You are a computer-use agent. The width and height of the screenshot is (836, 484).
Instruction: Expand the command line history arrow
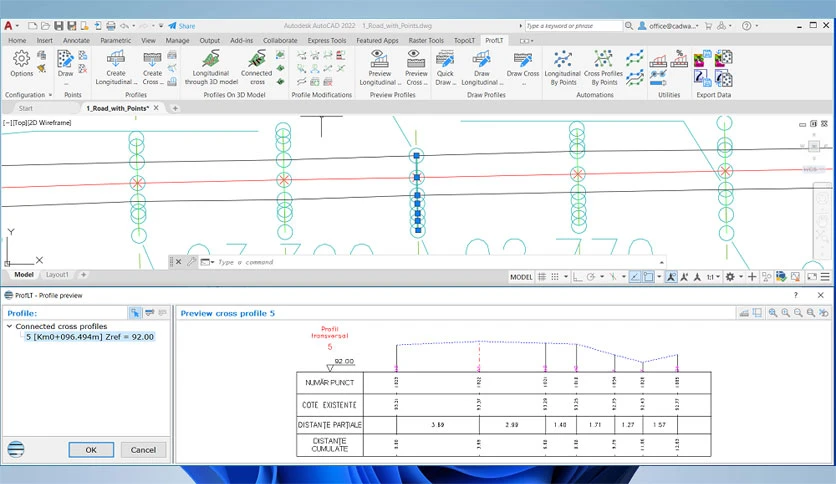662,262
